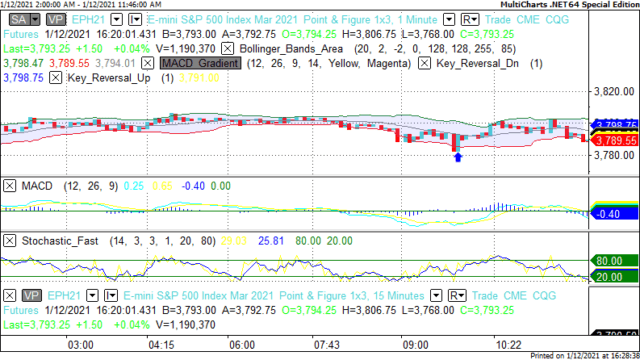Click the 'MultiCharts .NET64 Special Edition' title text
Viewport: 640px width, 360px height.
tap(570, 4)
